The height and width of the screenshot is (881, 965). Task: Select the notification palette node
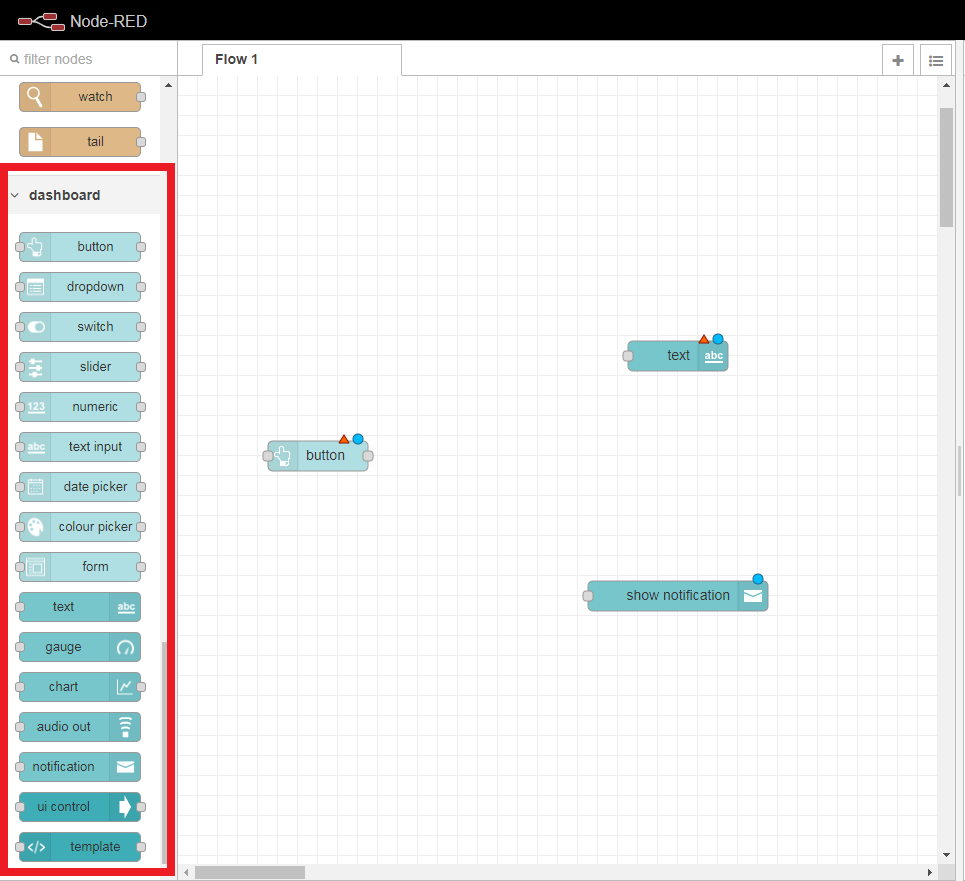pos(80,767)
